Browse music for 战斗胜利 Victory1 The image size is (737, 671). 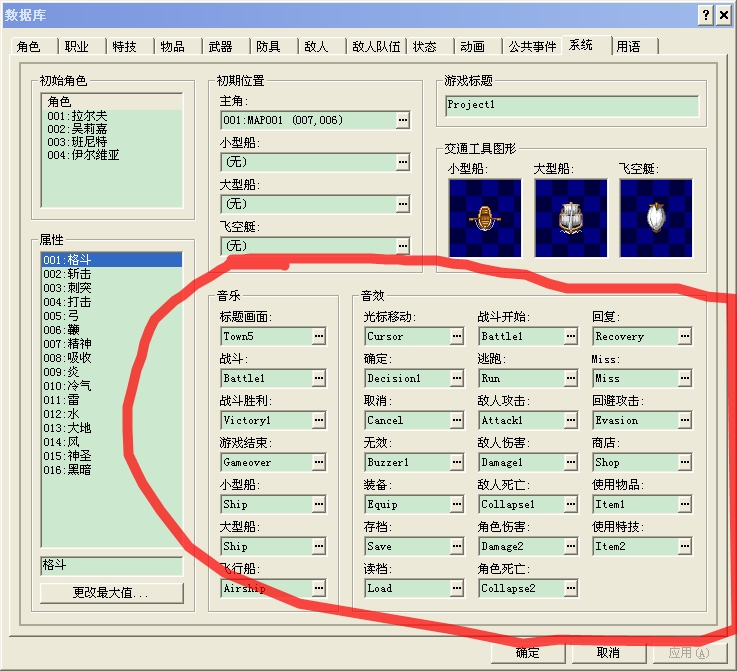[319, 420]
